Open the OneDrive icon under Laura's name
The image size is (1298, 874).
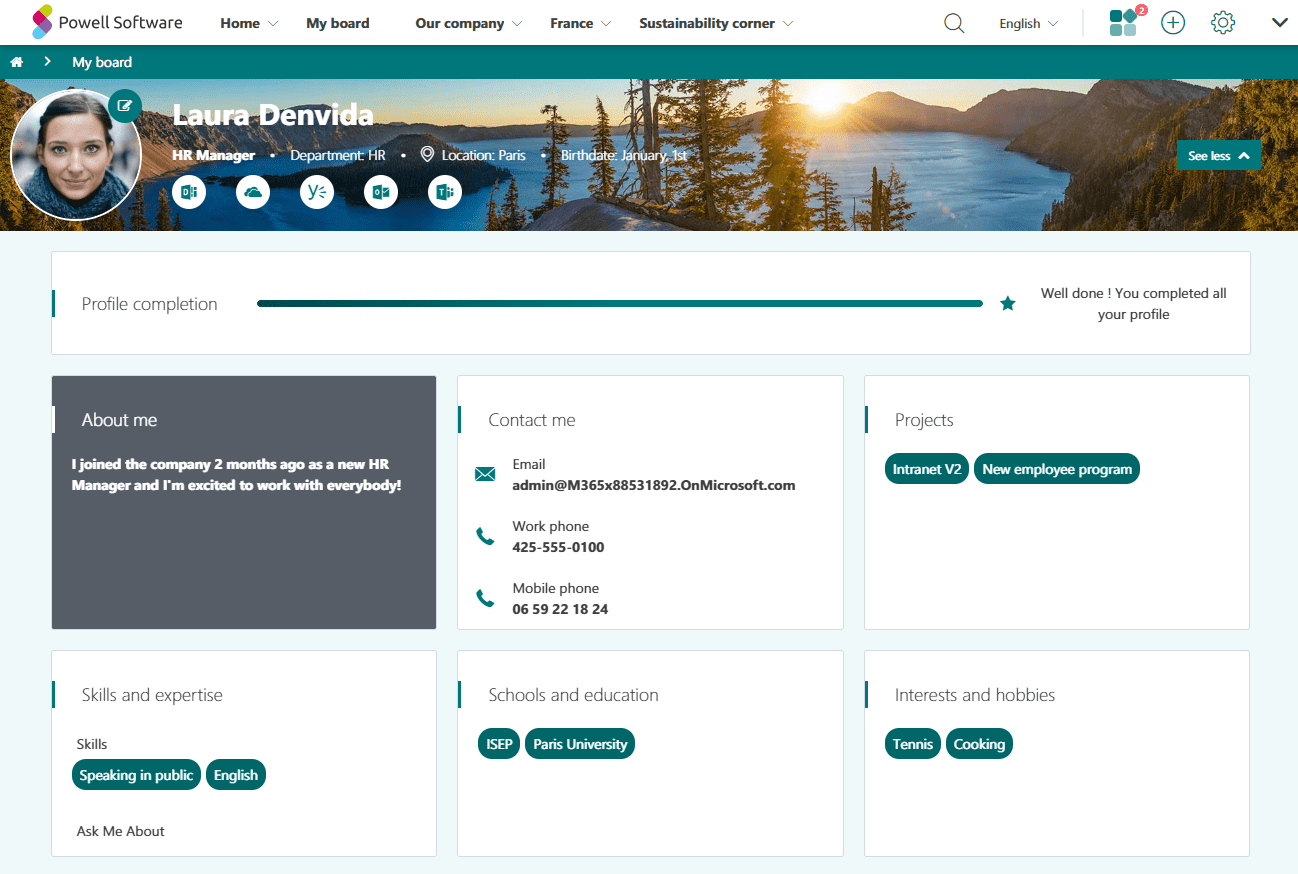[252, 192]
